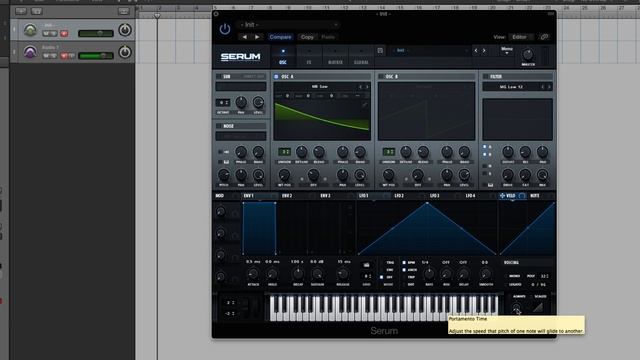Enable the FILTER module
The width and height of the screenshot is (640, 360).
[486, 76]
